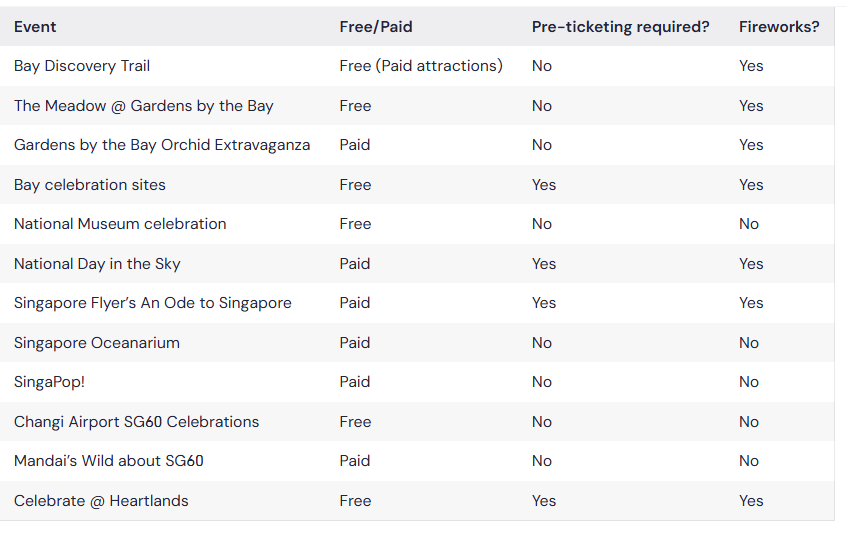
Task: Click Fireworks Yes for Celebrate @ Heartlands
Action: [751, 501]
